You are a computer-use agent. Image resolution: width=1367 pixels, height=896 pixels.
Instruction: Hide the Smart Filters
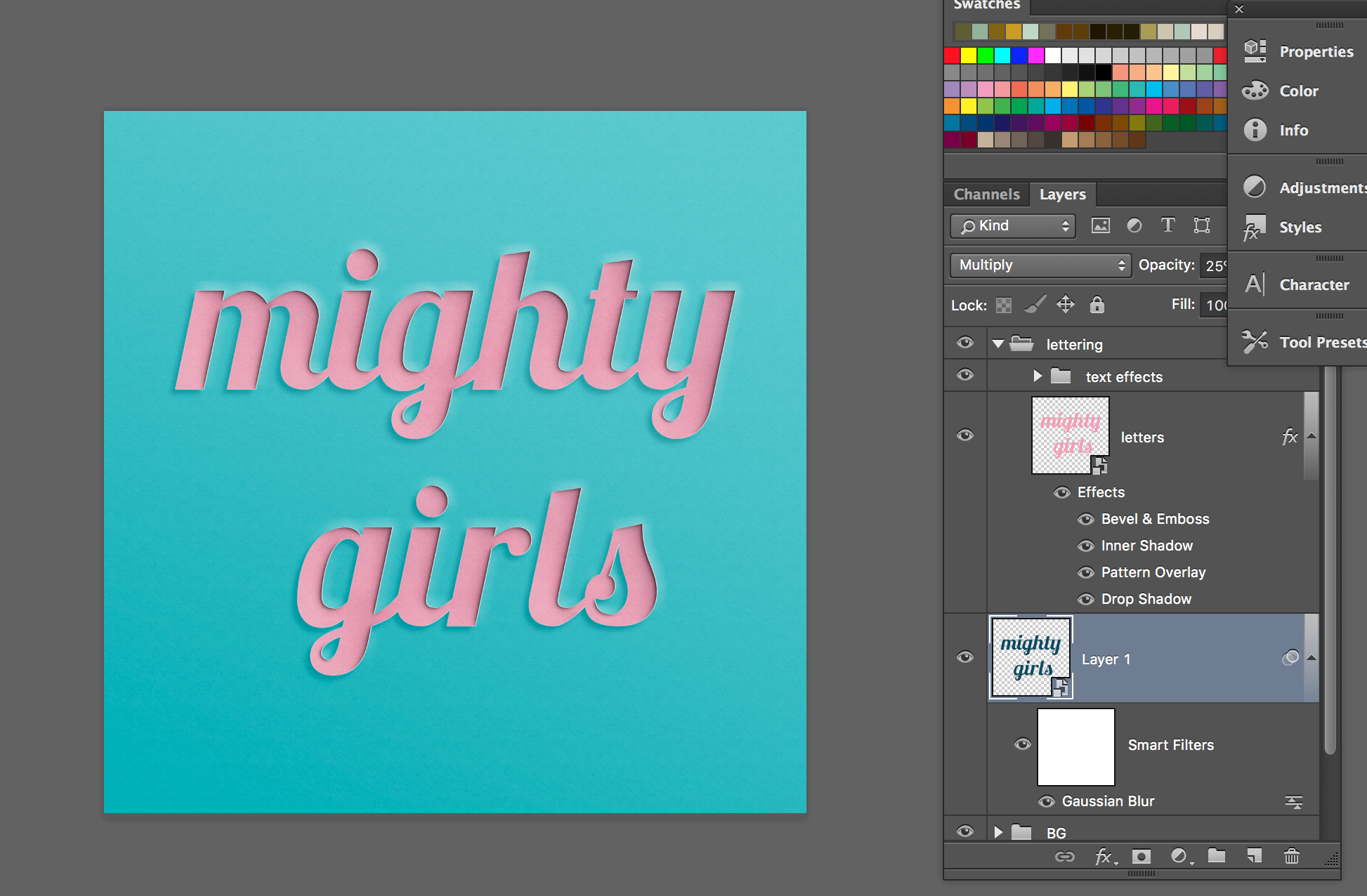(1023, 744)
